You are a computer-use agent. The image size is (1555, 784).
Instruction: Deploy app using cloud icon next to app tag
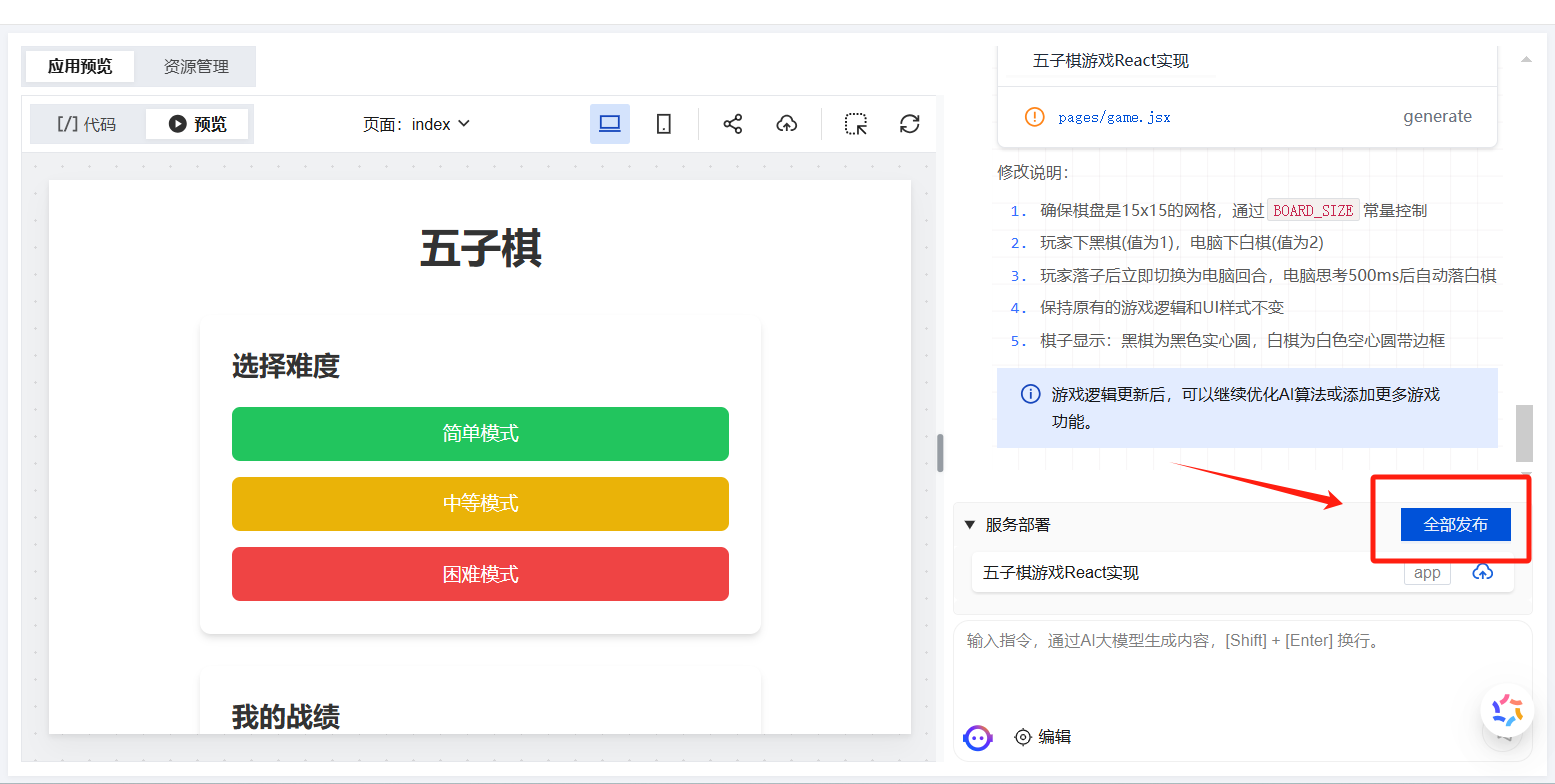pyautogui.click(x=1483, y=572)
